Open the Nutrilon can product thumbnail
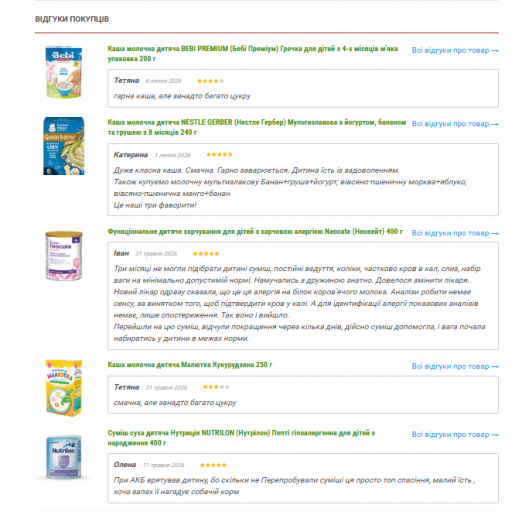 64,457
